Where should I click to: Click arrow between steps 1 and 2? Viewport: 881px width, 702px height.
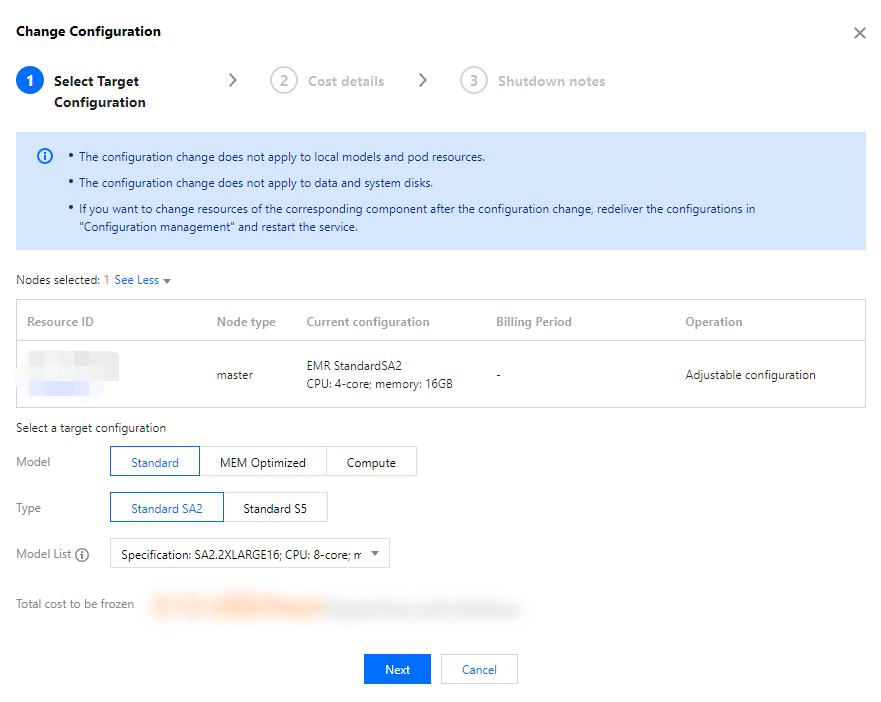pyautogui.click(x=233, y=80)
